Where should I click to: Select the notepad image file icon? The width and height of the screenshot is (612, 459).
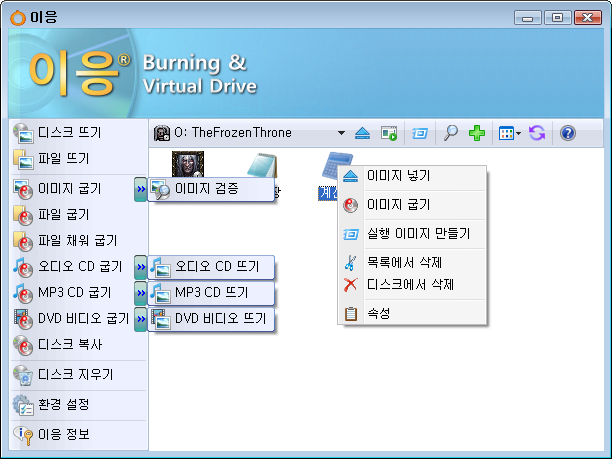(x=263, y=165)
